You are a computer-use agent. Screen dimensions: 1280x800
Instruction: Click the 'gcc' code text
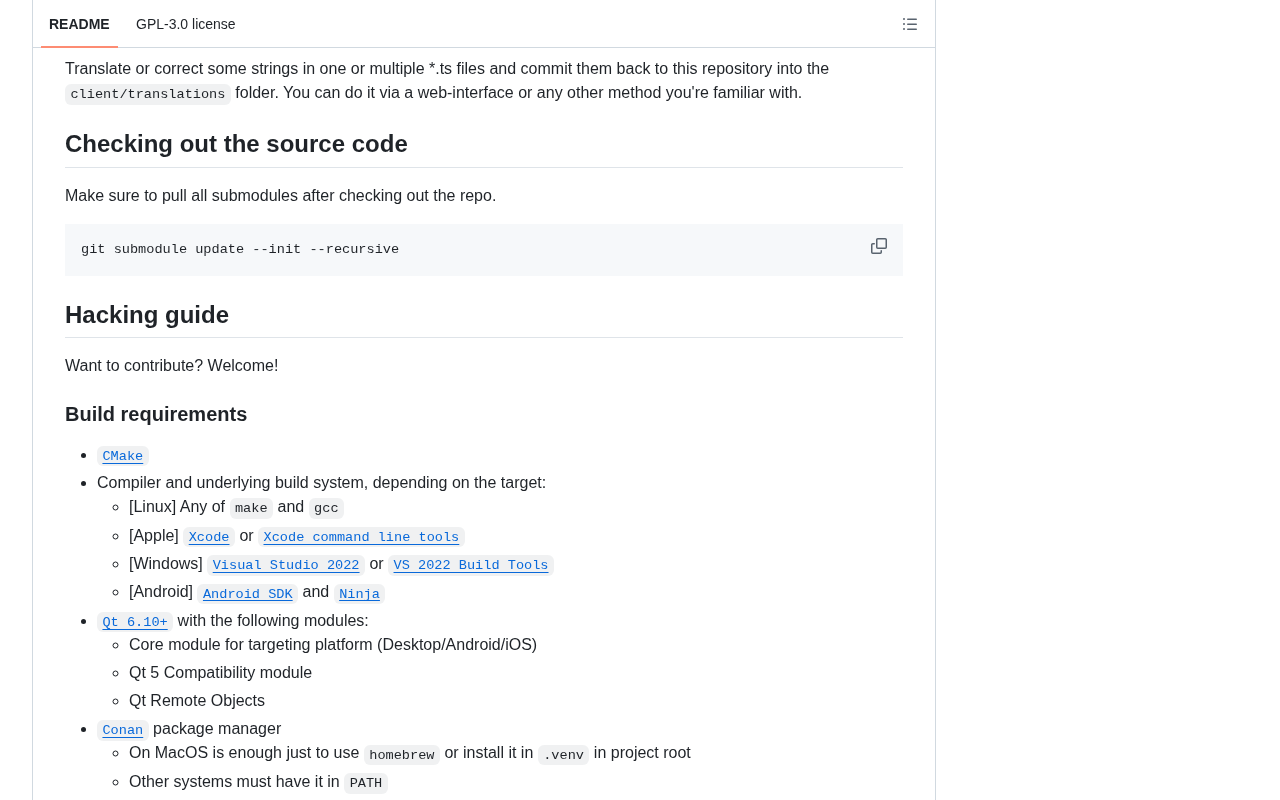click(x=326, y=508)
